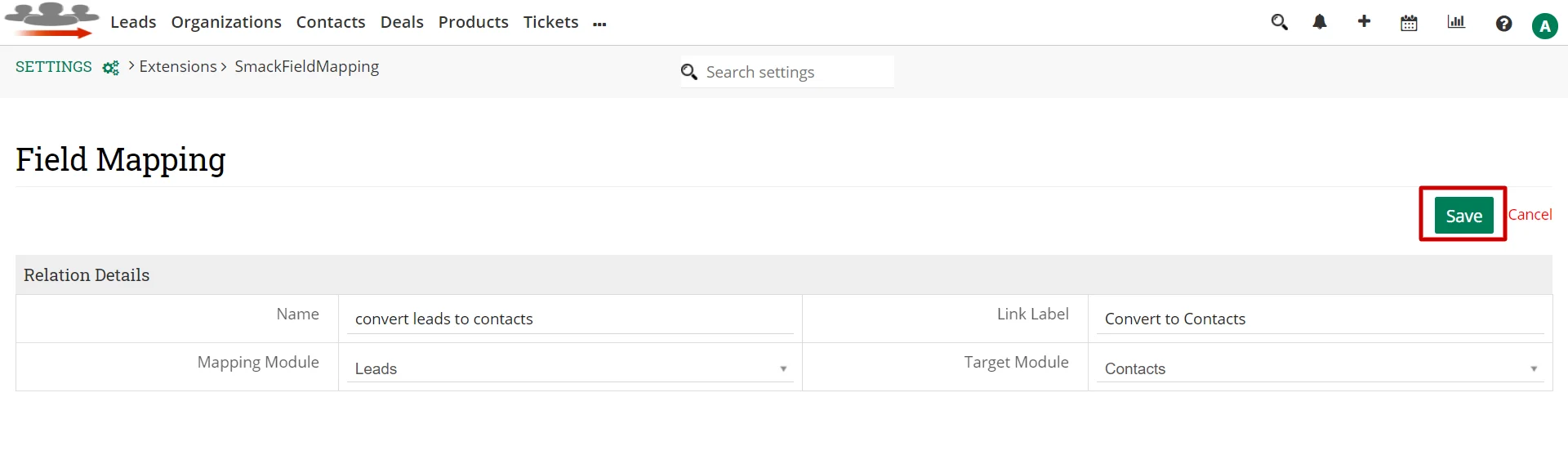Open user profile avatar
This screenshot has width=1568, height=464.
pyautogui.click(x=1544, y=26)
